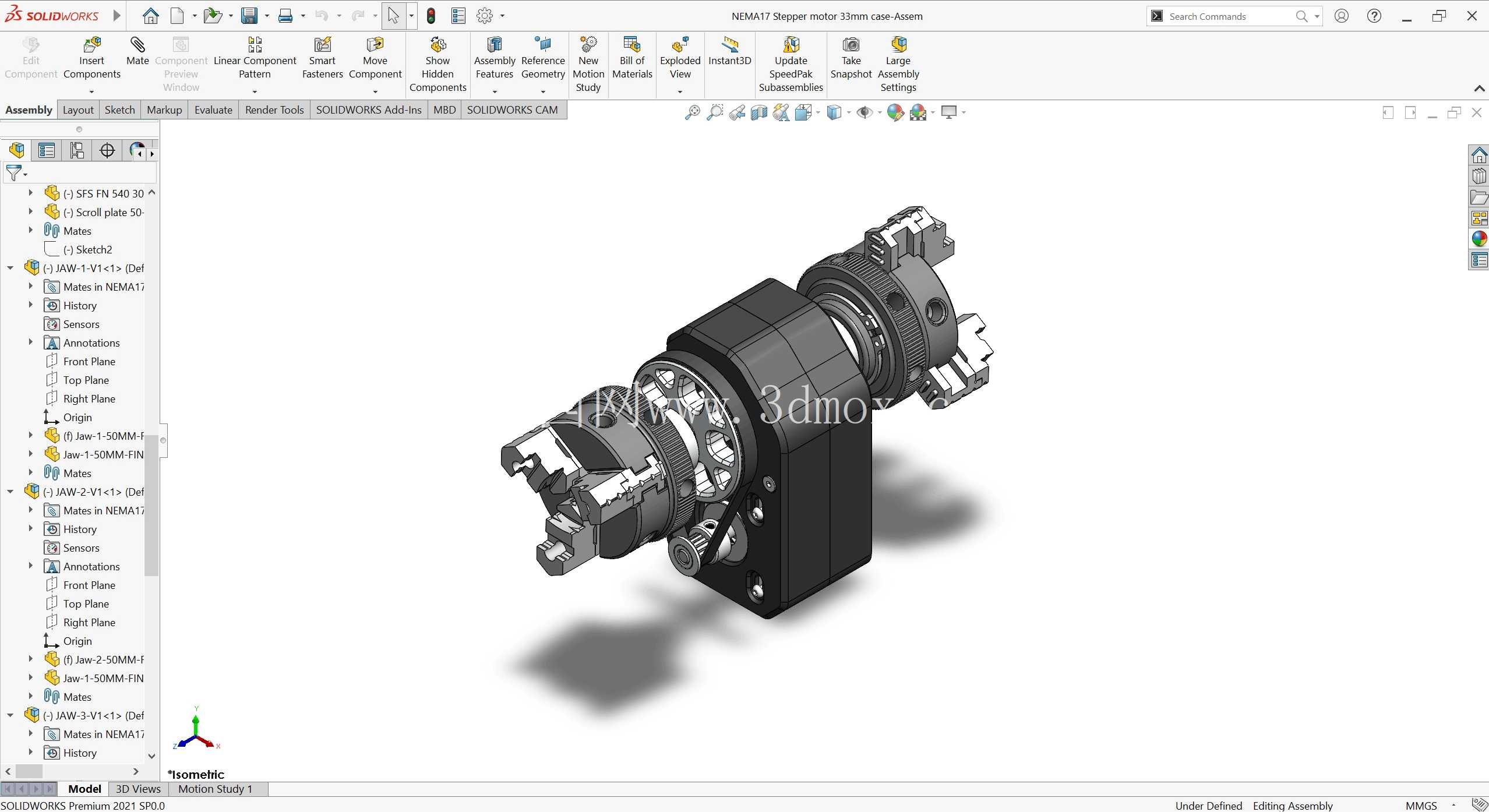Viewport: 1489px width, 812px height.
Task: Open Bill of Materials
Action: pyautogui.click(x=632, y=58)
